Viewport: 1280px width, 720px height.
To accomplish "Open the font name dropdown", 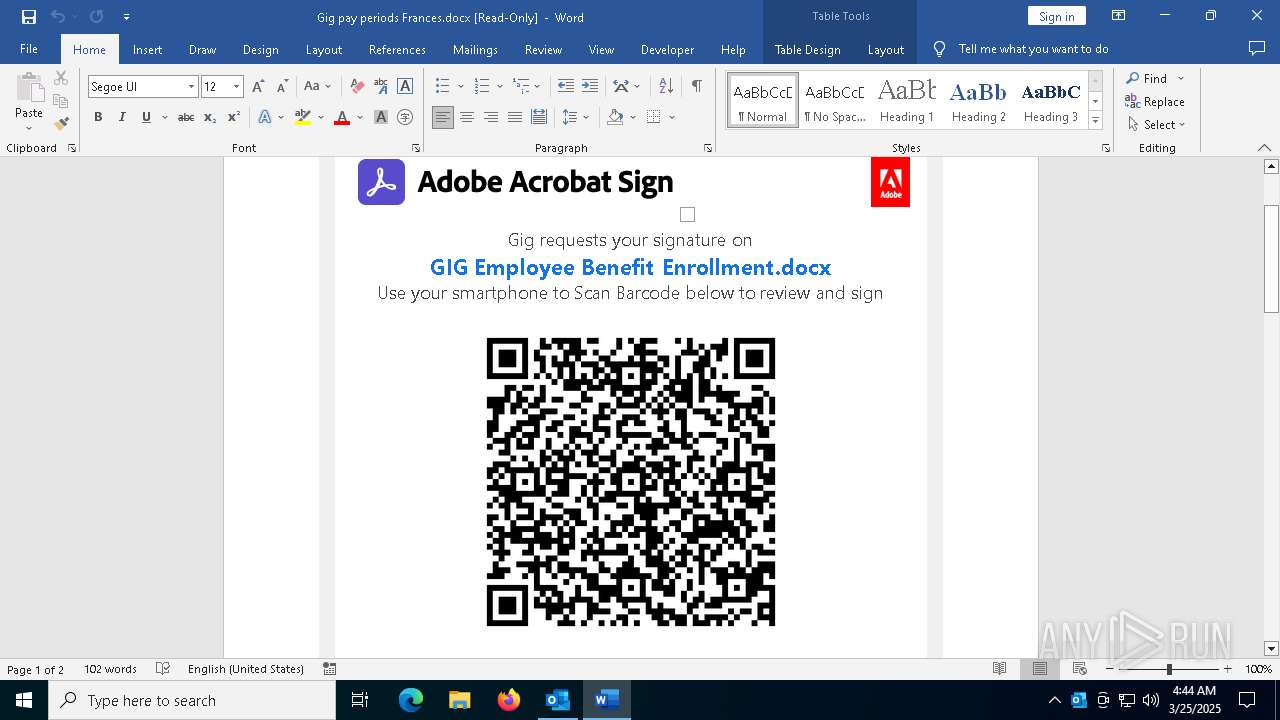I will coord(191,87).
